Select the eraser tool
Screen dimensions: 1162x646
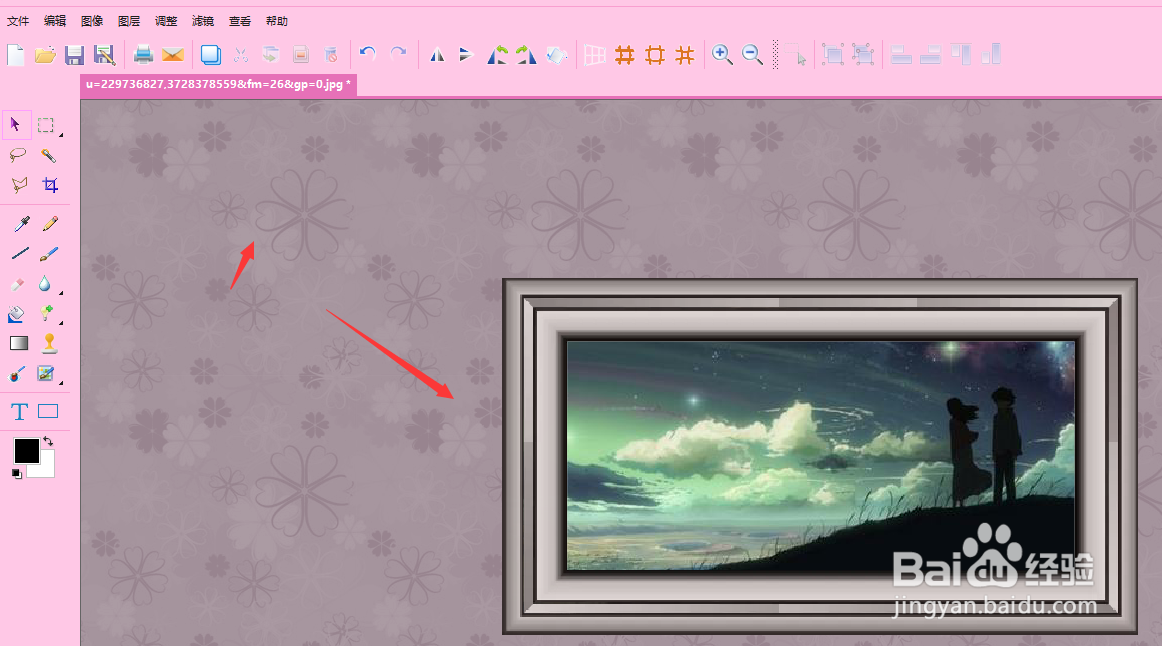17,284
